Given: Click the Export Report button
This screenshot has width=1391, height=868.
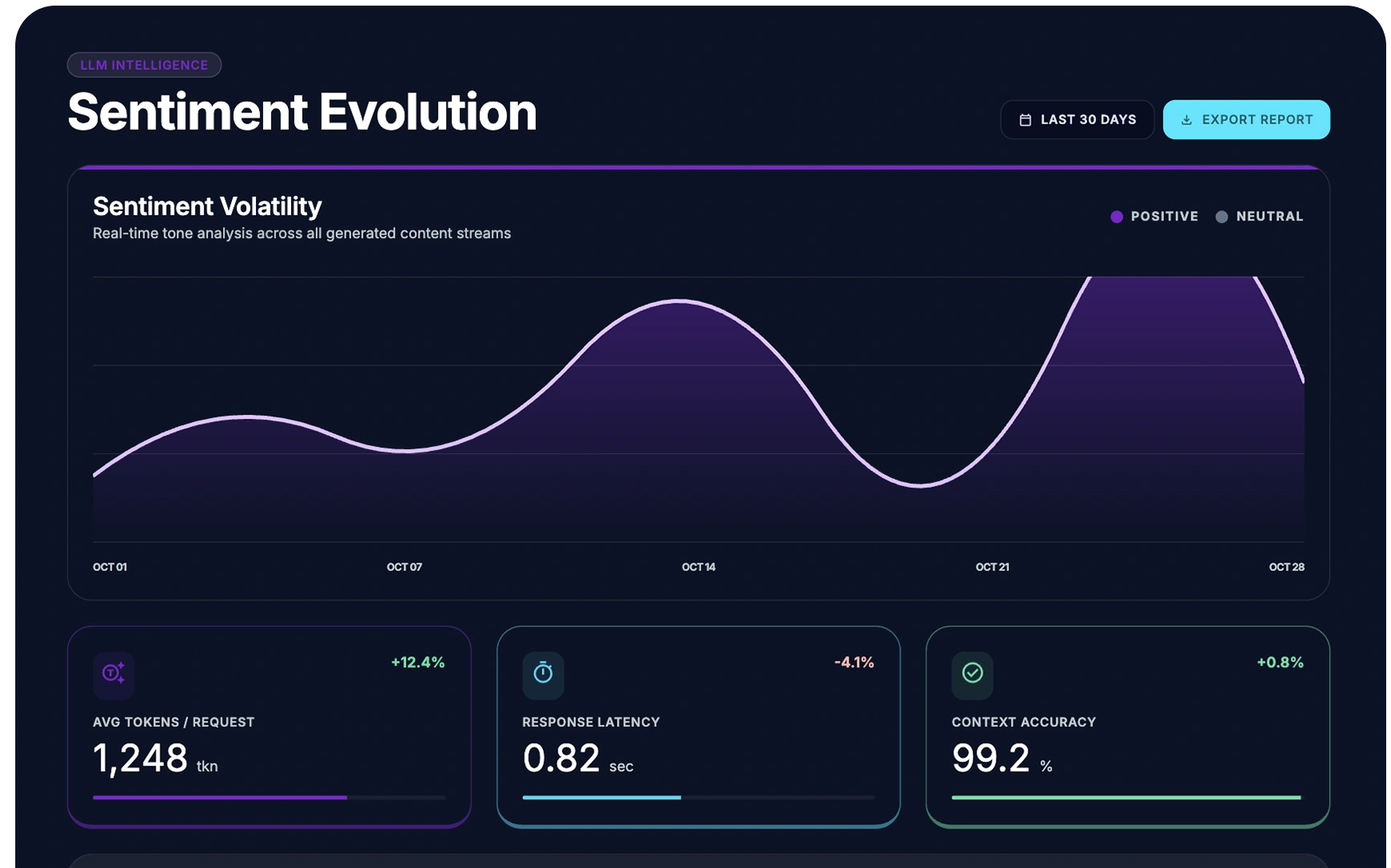Looking at the screenshot, I should [x=1247, y=120].
